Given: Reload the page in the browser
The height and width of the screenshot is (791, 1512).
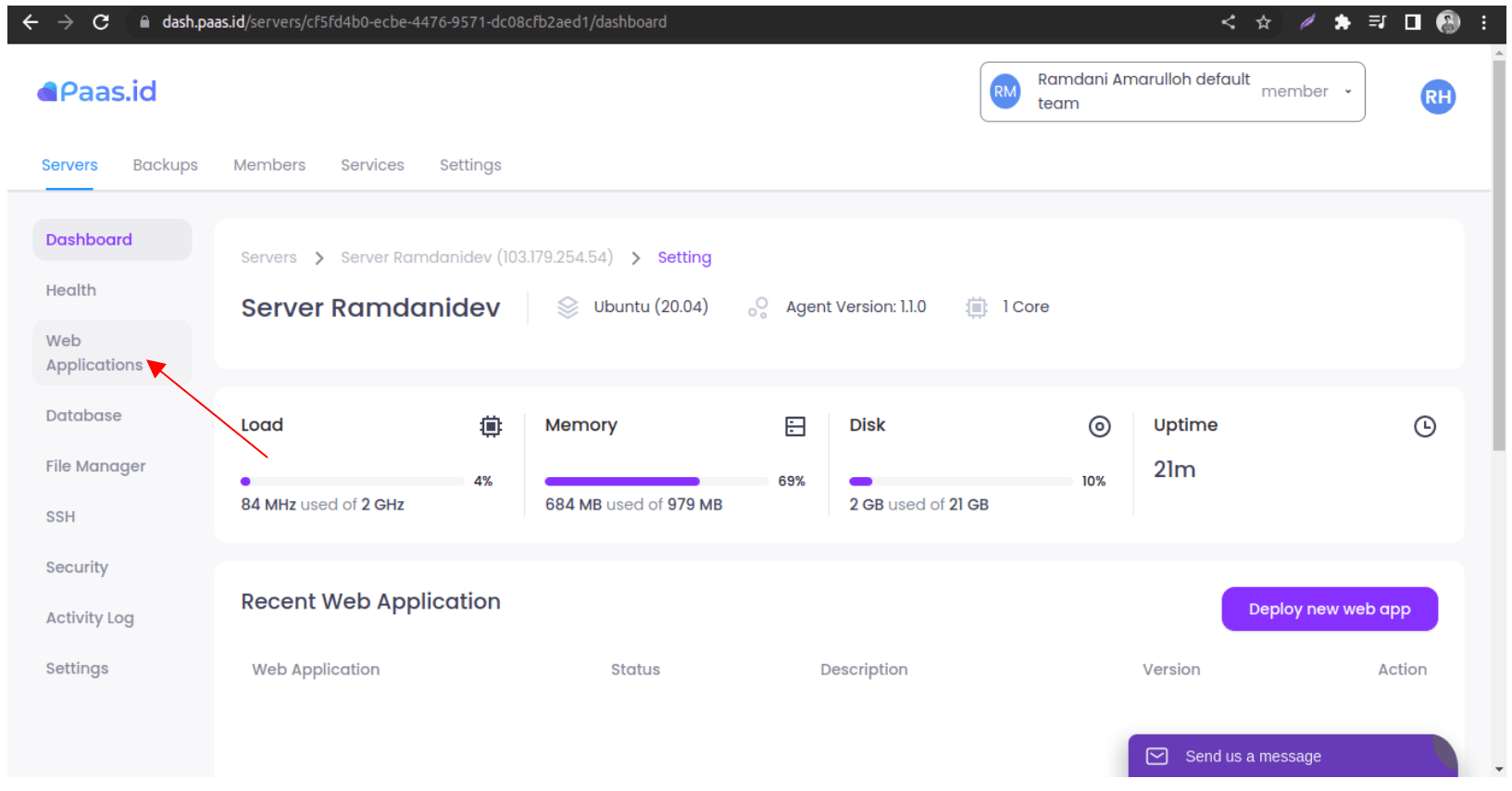Looking at the screenshot, I should [x=101, y=22].
